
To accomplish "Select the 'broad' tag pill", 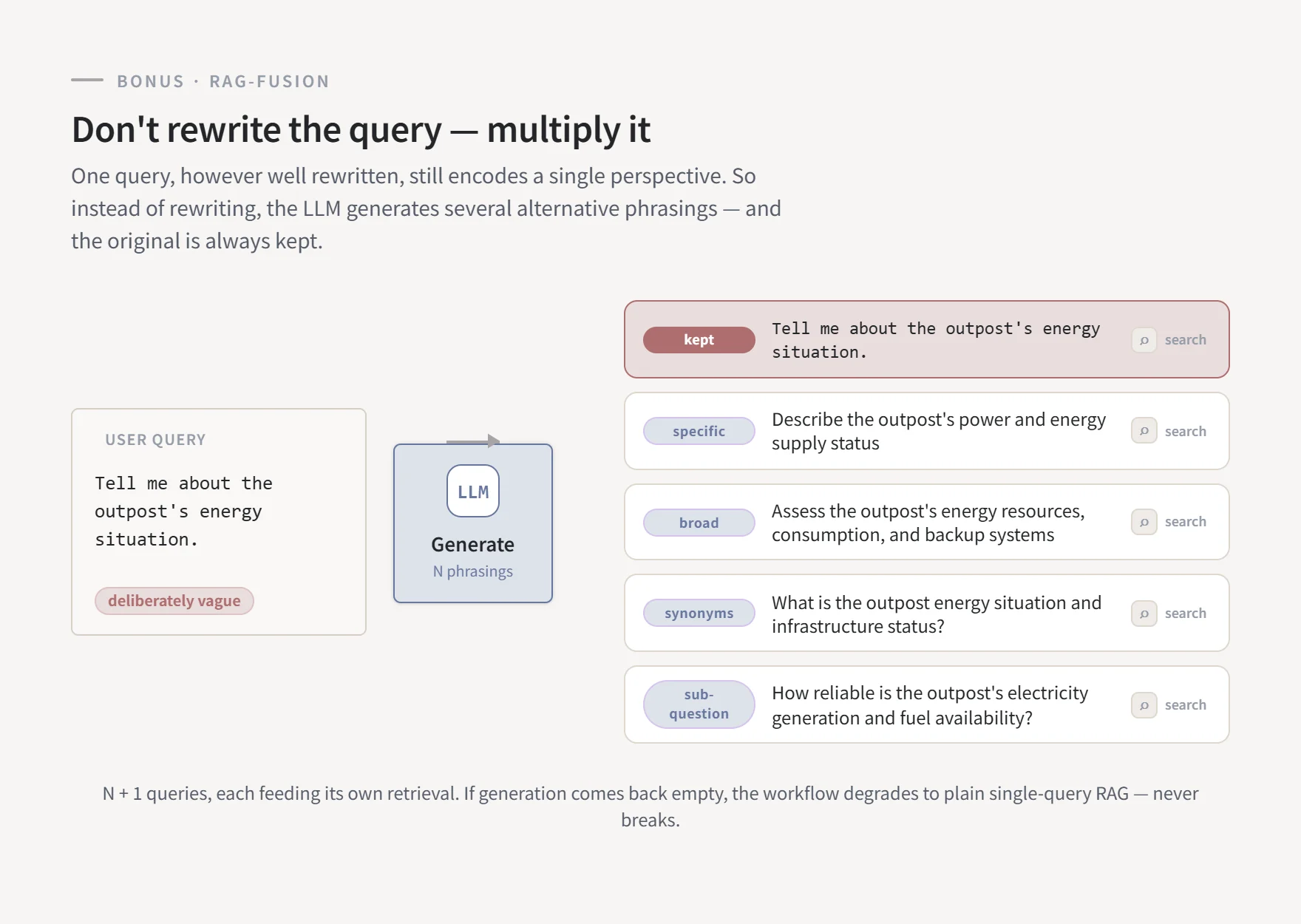I will (699, 523).
